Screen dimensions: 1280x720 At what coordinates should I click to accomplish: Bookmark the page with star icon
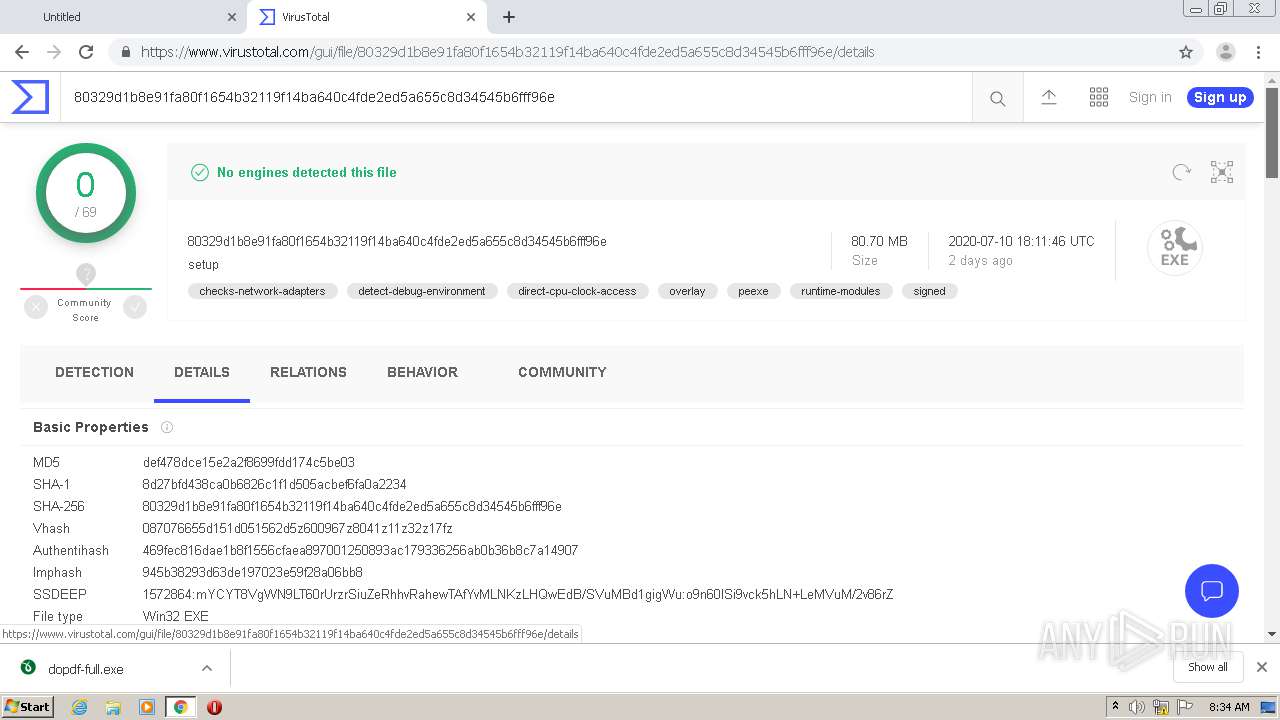pos(1186,52)
